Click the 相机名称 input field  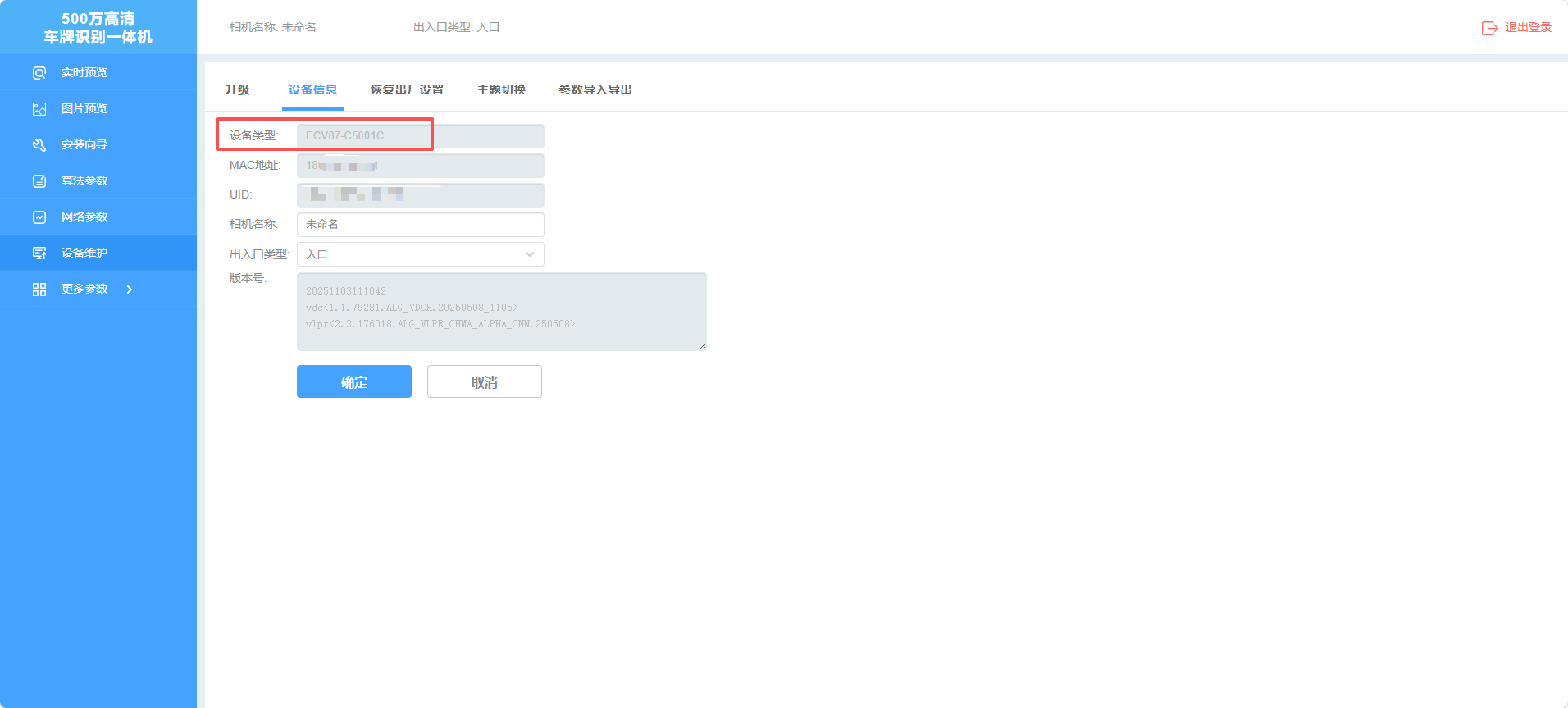[x=421, y=225]
